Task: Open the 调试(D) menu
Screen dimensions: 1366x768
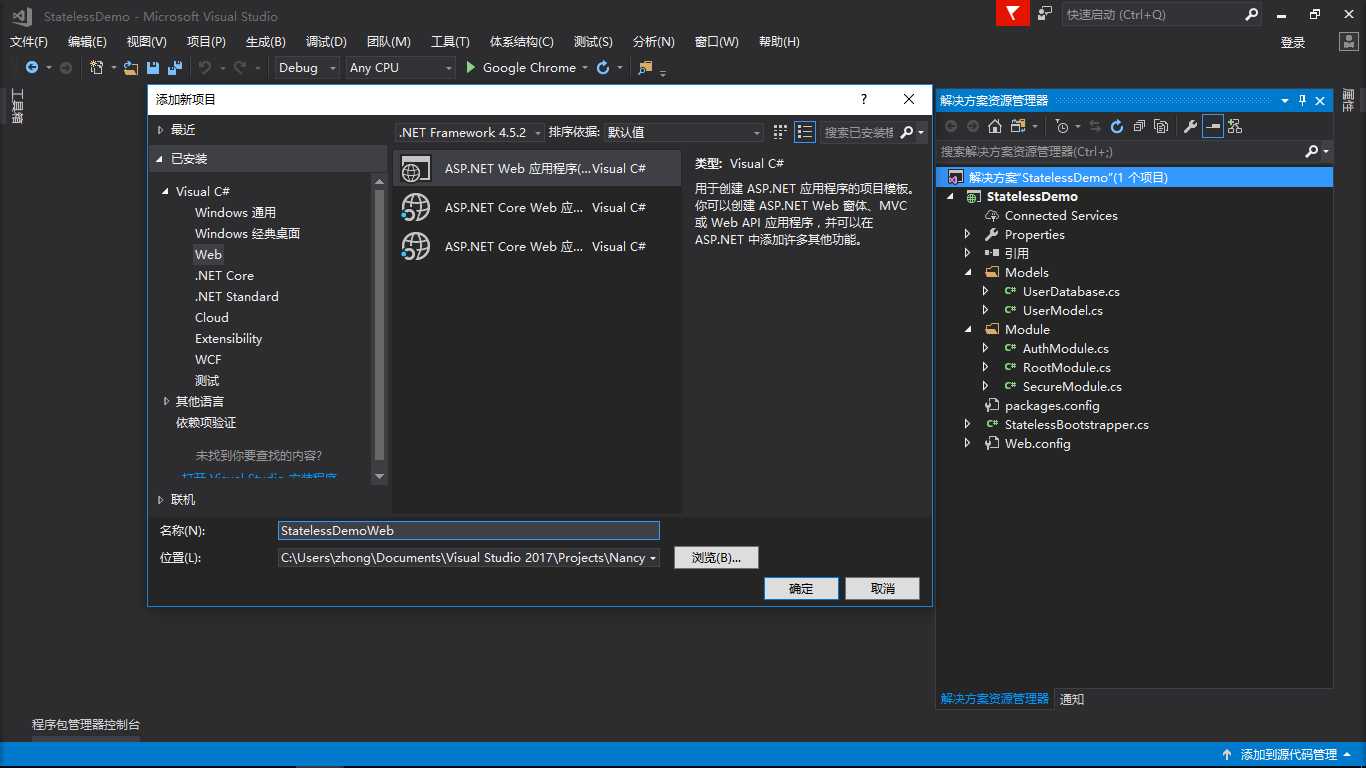Action: (326, 41)
